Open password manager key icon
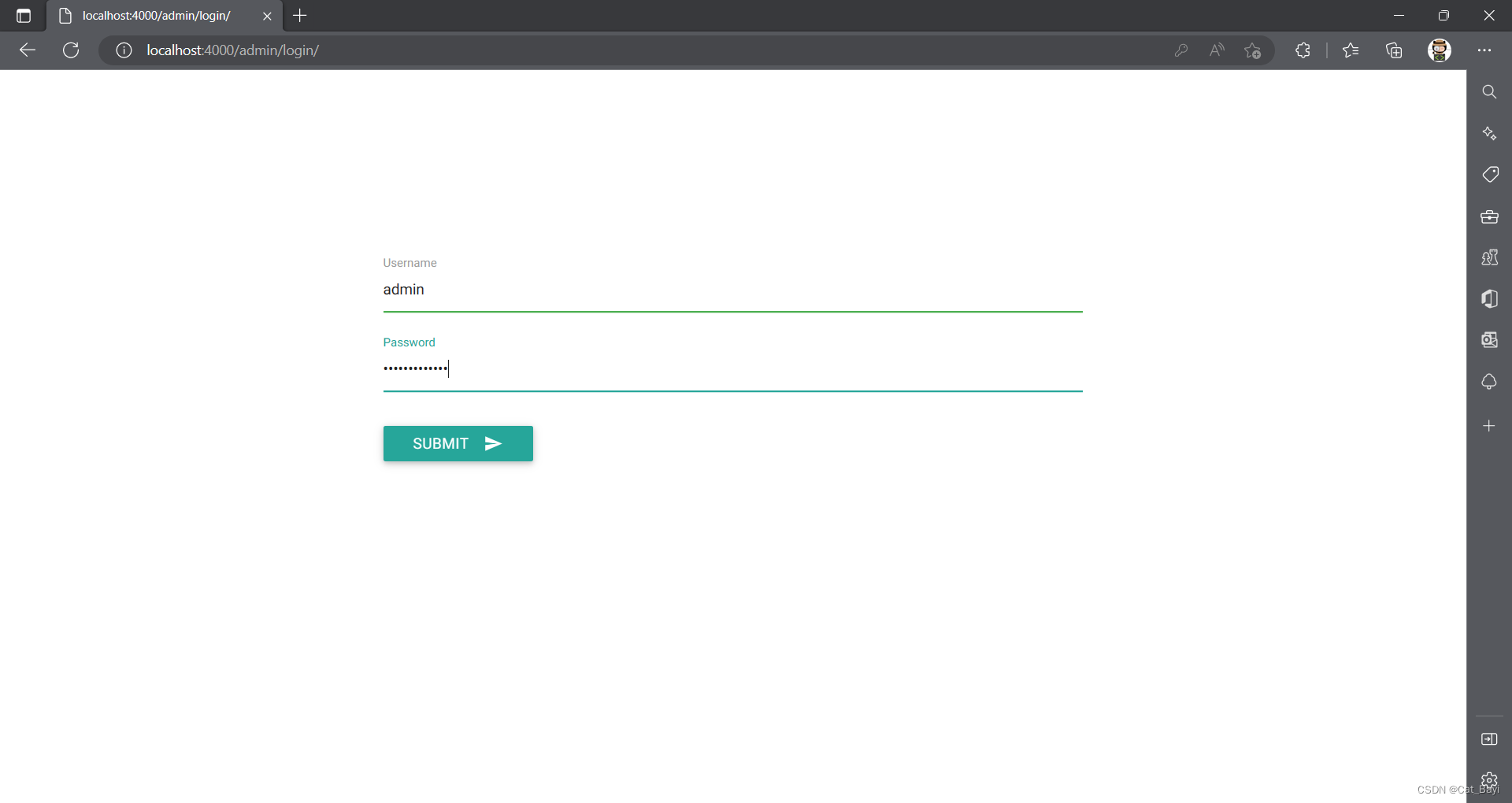1512x803 pixels. click(1181, 50)
